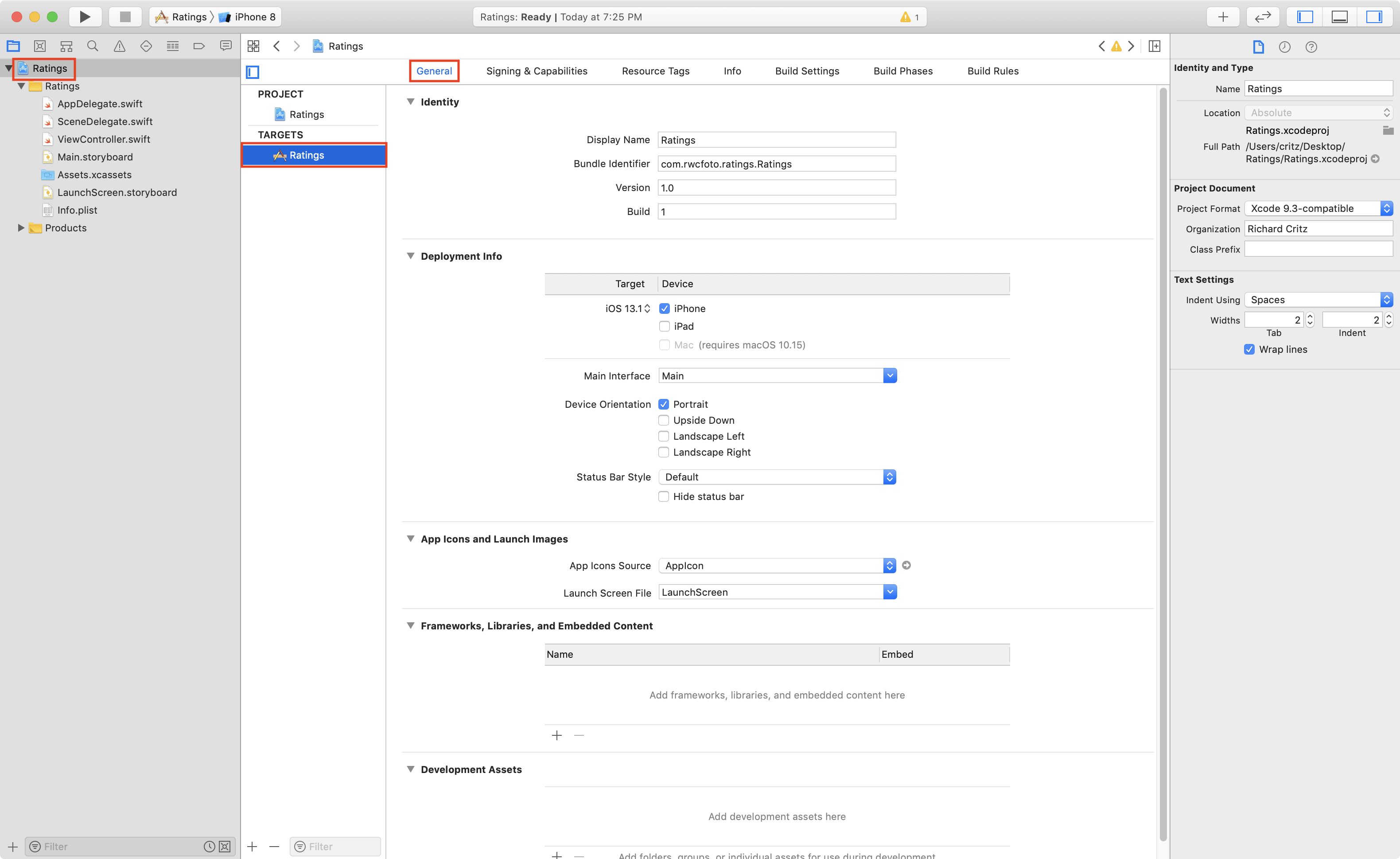This screenshot has width=1400, height=859.
Task: Open the Find navigator magnifier
Action: (x=93, y=46)
